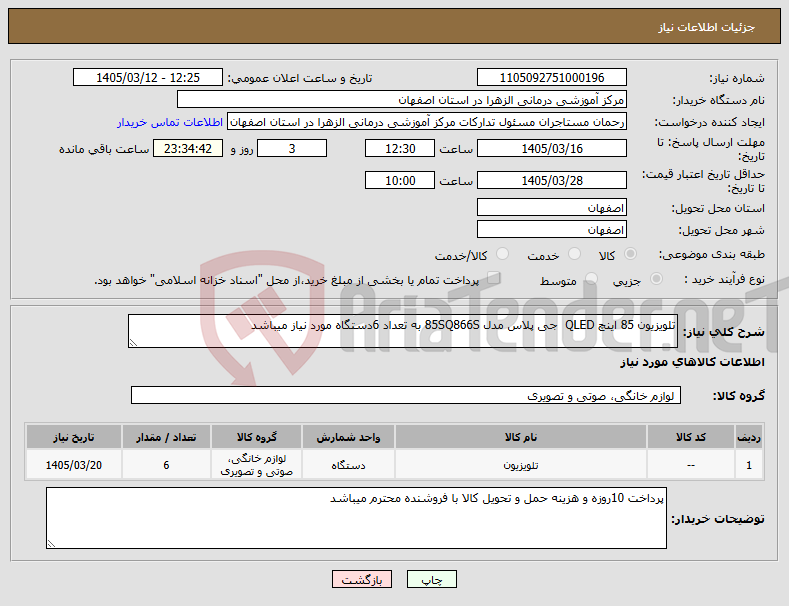Click the جزئیات اطلاعات نیاز page header

coord(706,27)
